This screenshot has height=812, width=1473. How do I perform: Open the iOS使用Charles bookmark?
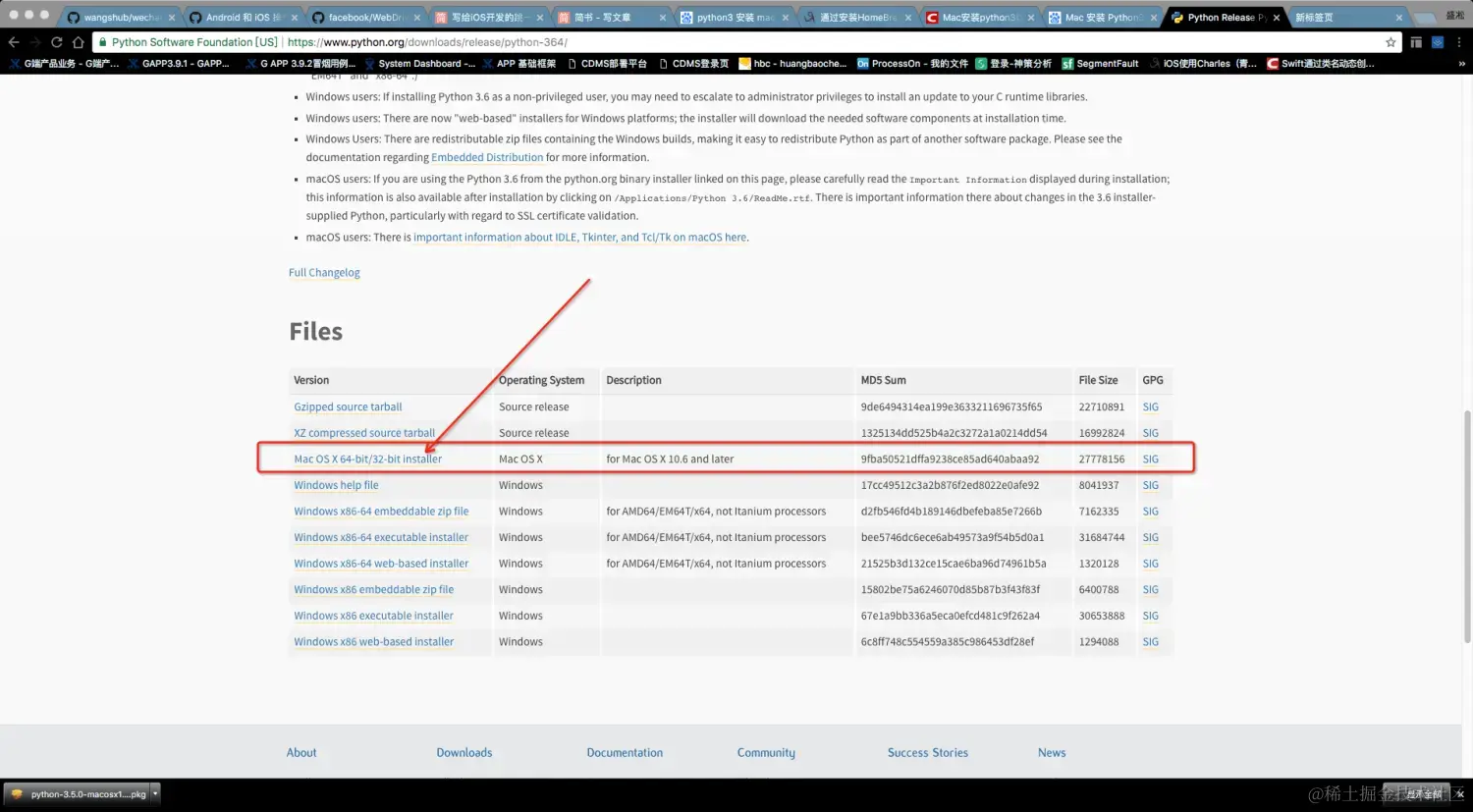pyautogui.click(x=1203, y=63)
